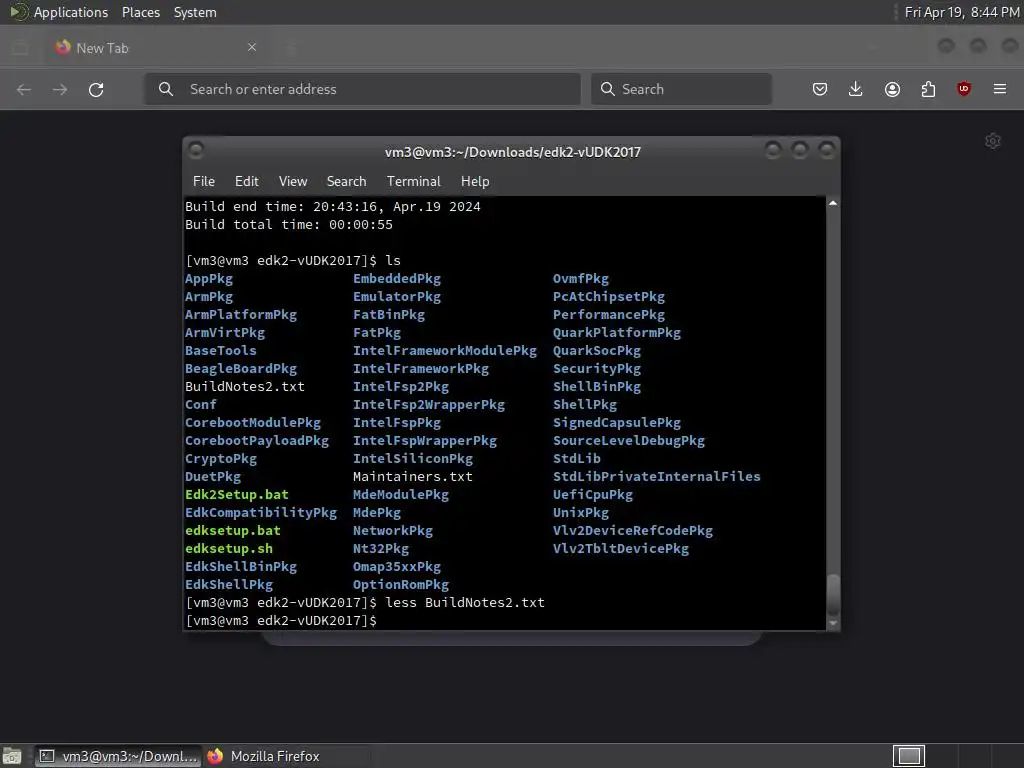This screenshot has width=1024, height=768.
Task: Minimize the terminal window
Action: (x=773, y=151)
